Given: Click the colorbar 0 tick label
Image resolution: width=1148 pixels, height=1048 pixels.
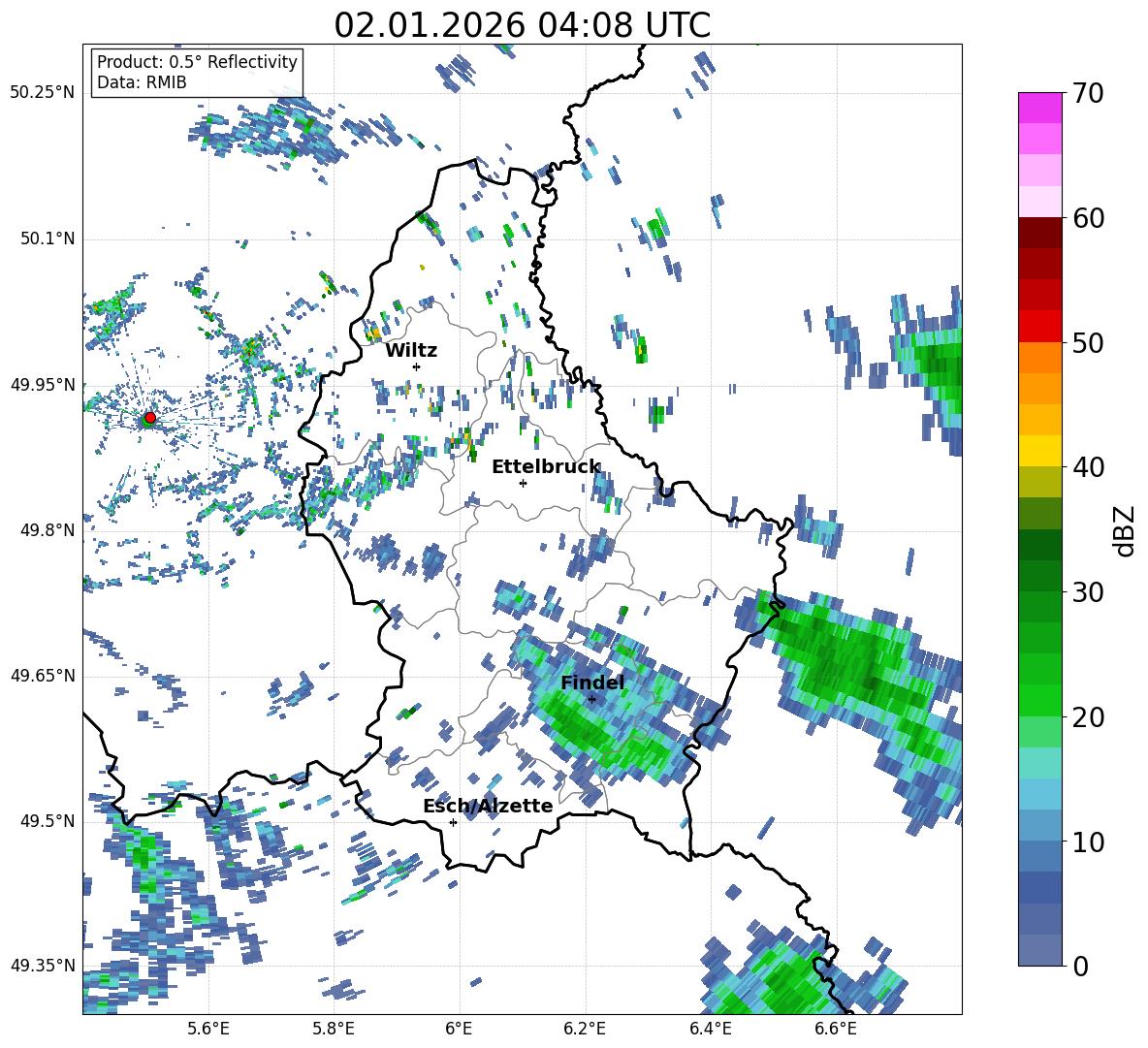Looking at the screenshot, I should click(x=1080, y=966).
